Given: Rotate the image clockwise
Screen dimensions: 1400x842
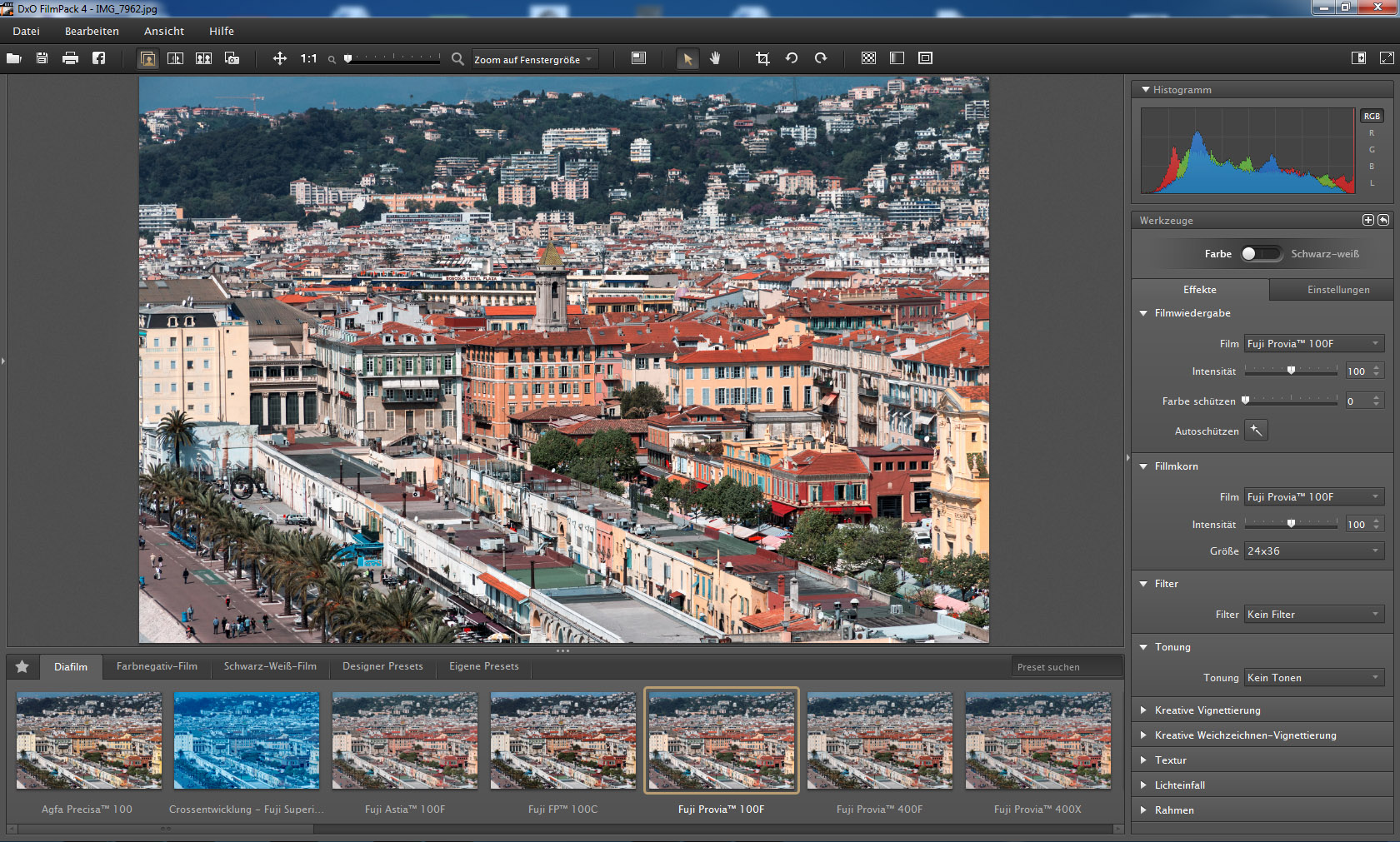Looking at the screenshot, I should click(x=821, y=58).
